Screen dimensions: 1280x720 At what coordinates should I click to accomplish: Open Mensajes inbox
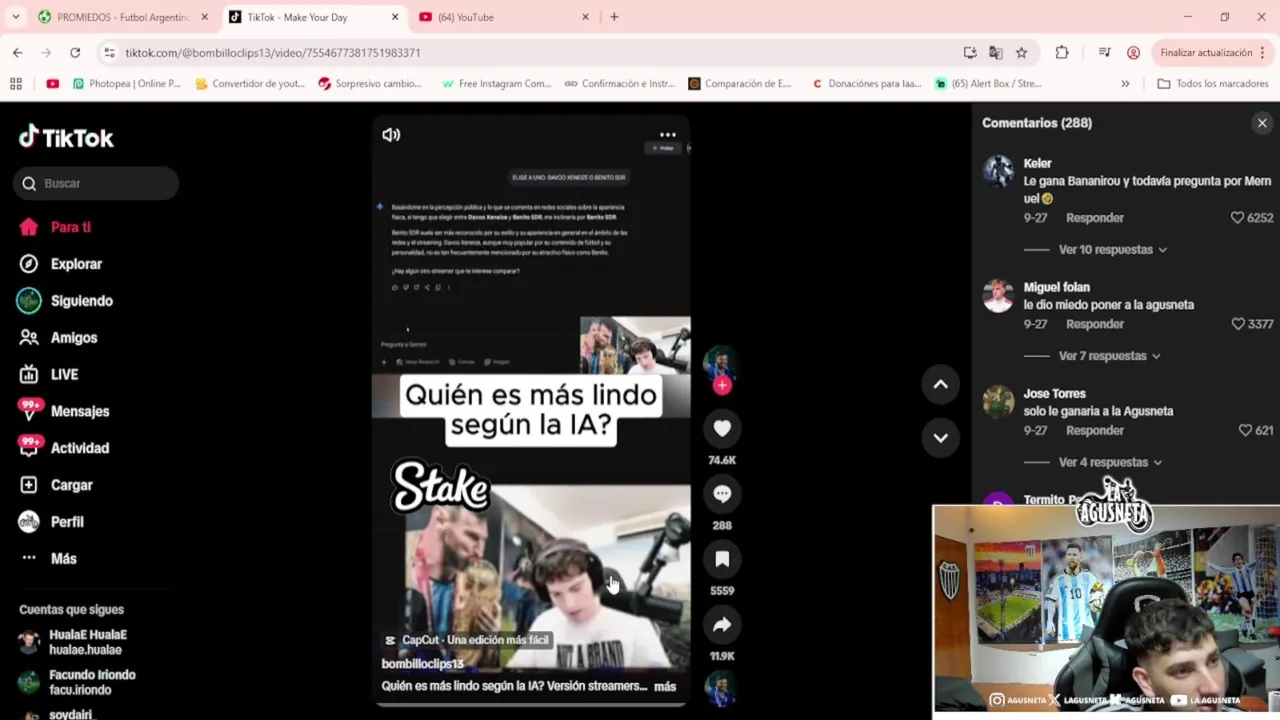tap(65, 411)
